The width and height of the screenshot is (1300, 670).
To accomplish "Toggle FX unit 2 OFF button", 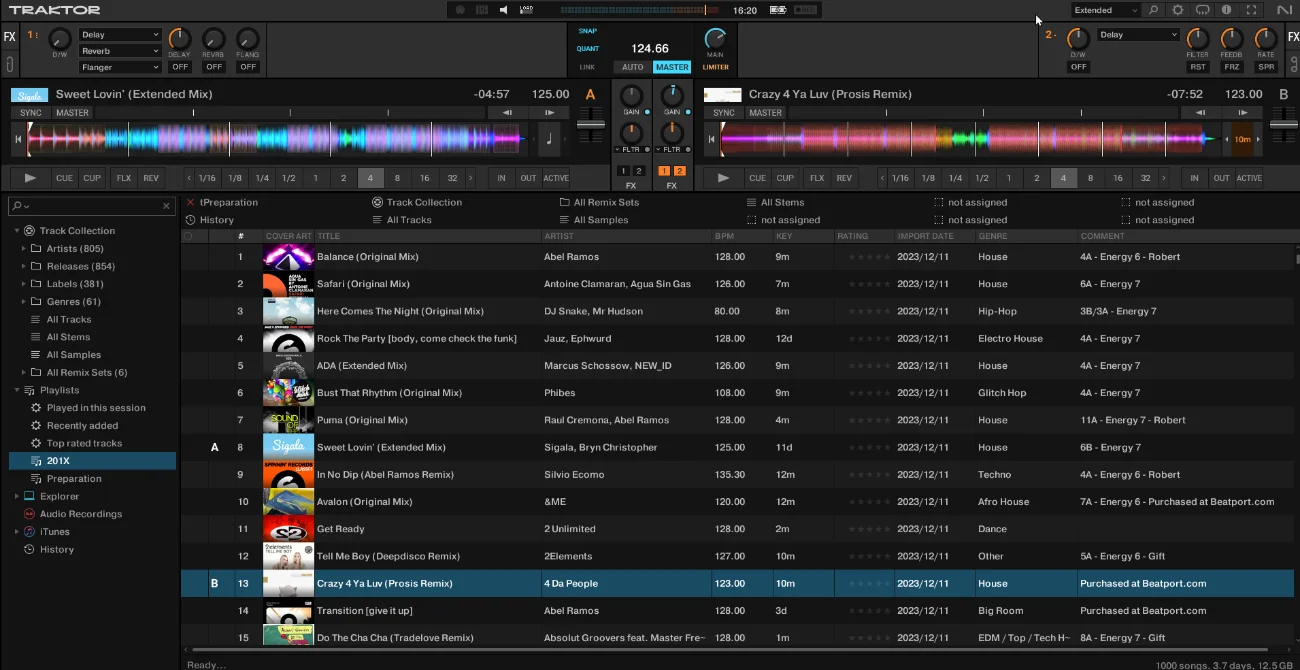I will coord(1078,67).
